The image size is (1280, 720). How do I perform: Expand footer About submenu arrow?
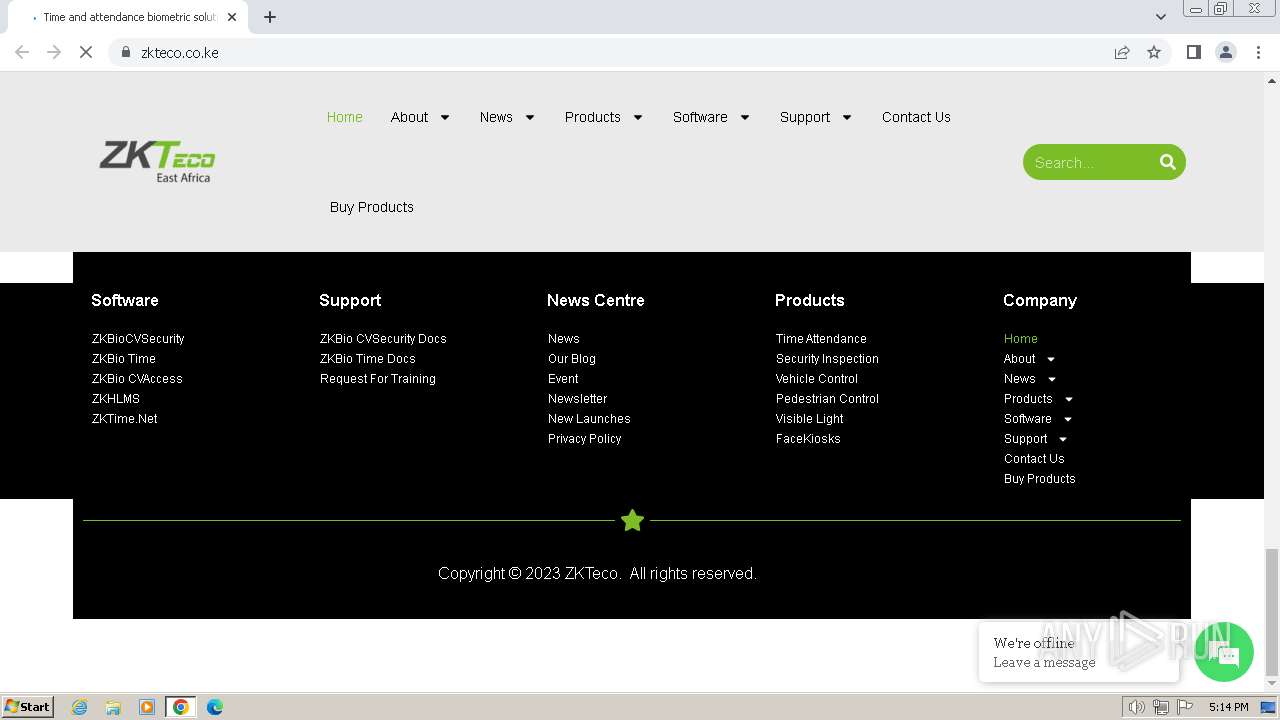click(x=1051, y=359)
